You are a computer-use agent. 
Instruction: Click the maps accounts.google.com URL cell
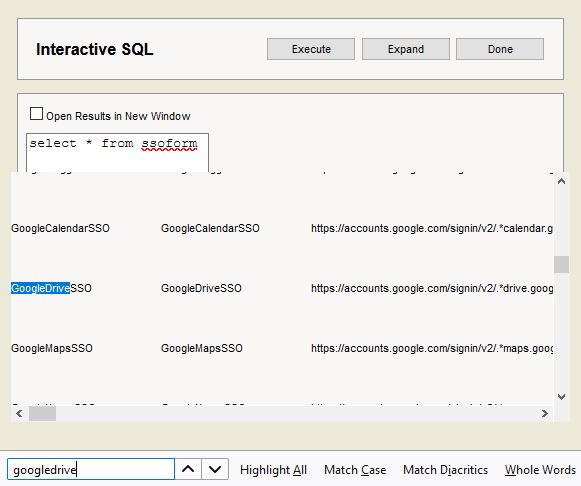[x=432, y=348]
